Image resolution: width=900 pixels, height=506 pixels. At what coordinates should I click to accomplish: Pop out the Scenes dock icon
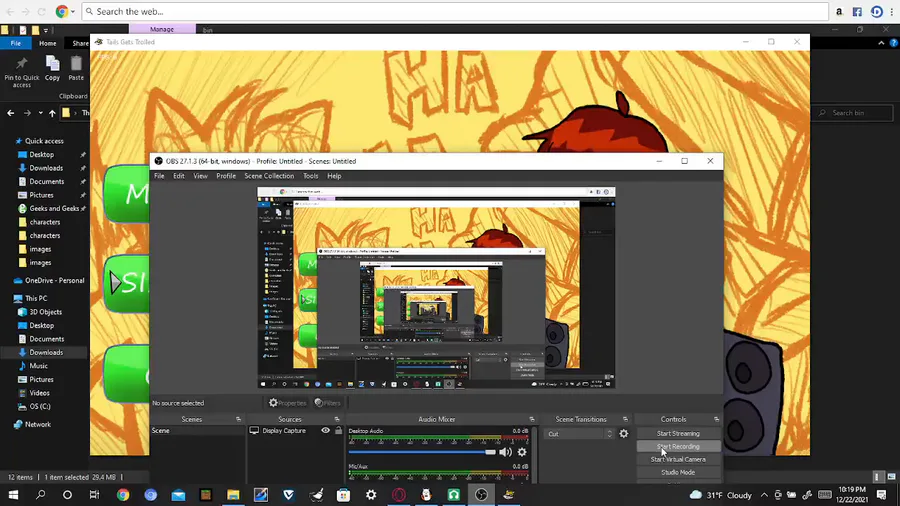238,419
